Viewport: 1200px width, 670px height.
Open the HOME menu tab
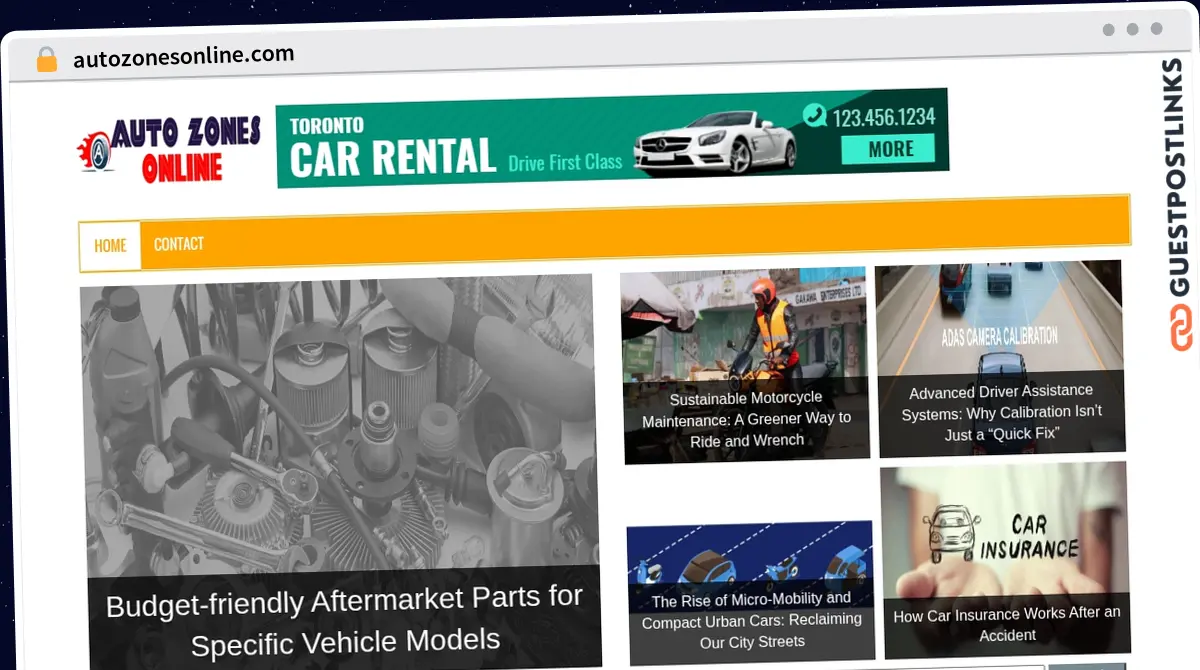[x=110, y=245]
